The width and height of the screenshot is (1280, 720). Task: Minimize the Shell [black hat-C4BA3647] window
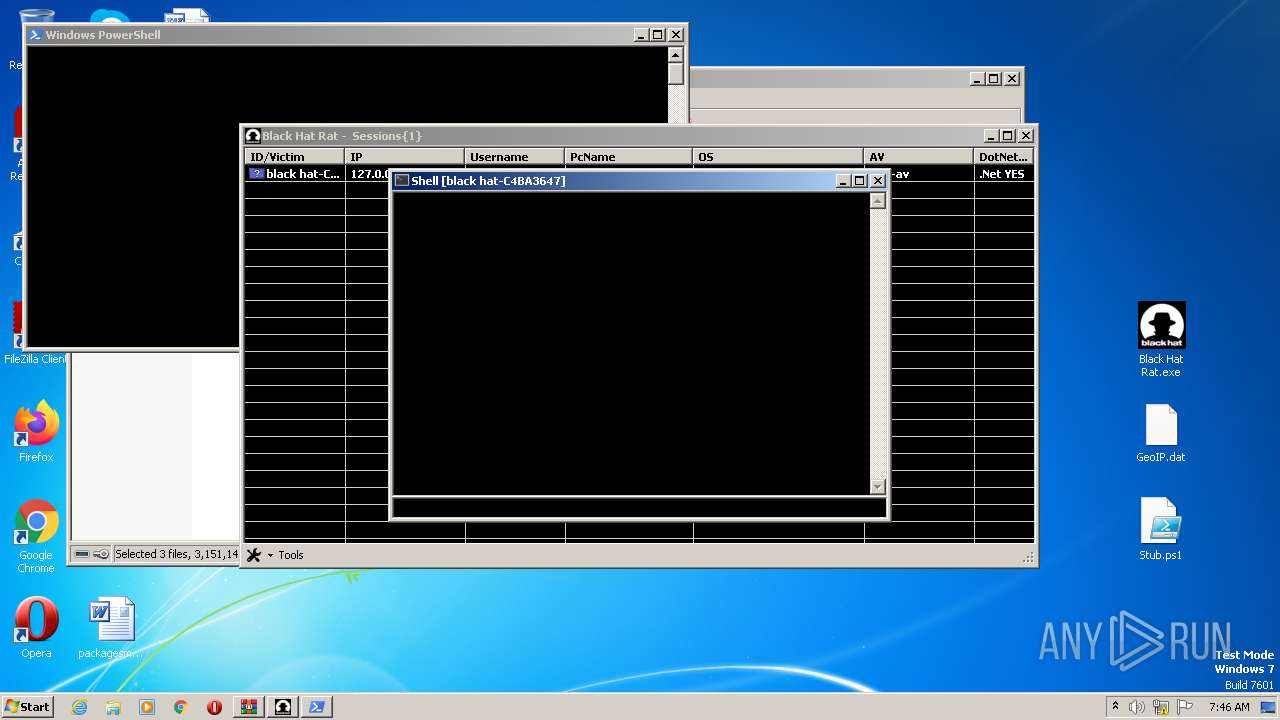pyautogui.click(x=843, y=181)
